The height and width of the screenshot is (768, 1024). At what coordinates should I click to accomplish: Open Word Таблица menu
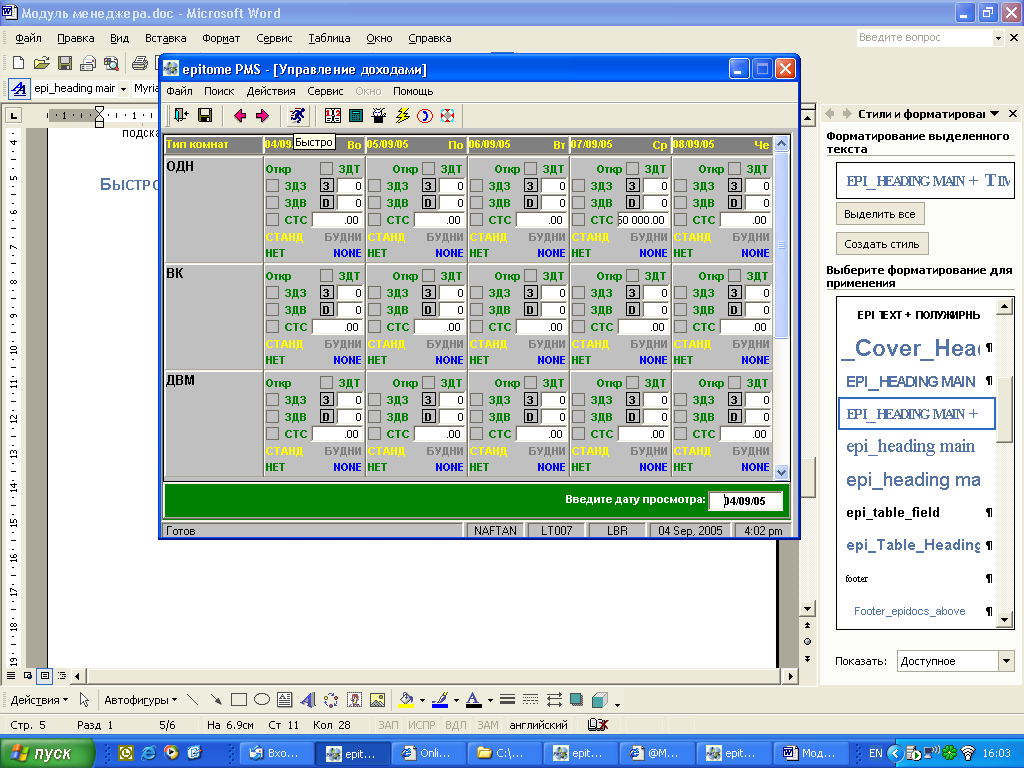[329, 38]
